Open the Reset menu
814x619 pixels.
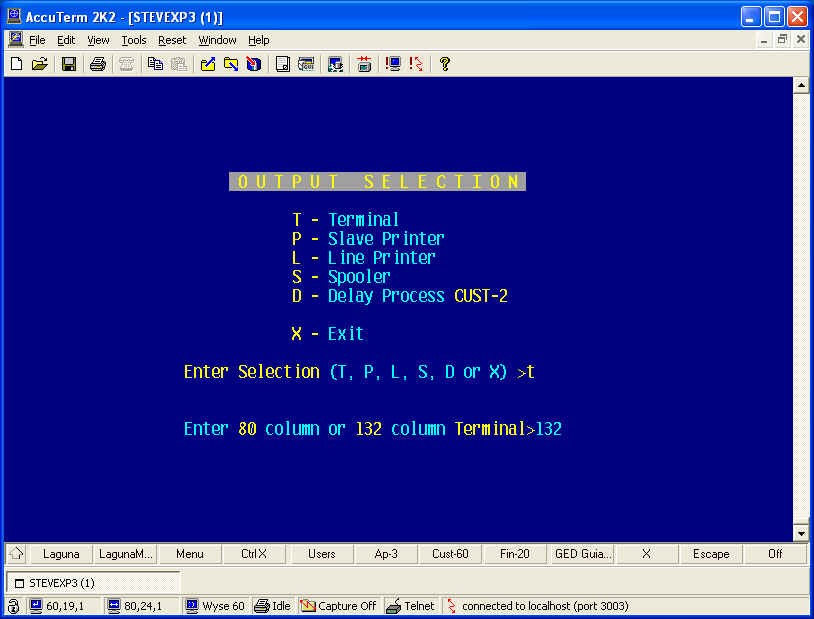coord(172,40)
